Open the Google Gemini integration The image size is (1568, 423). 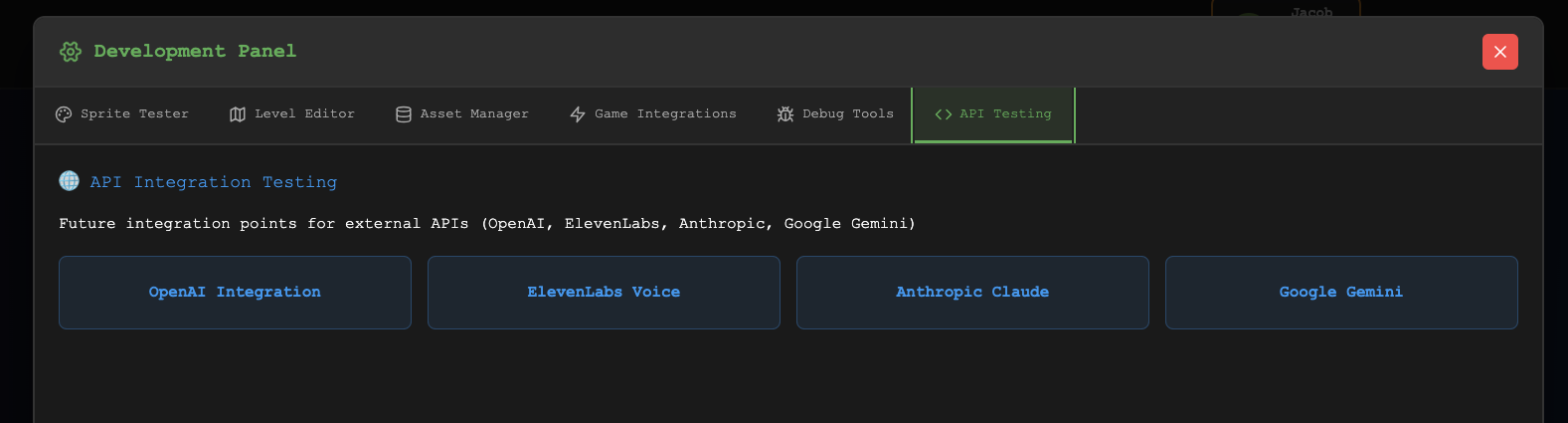coord(1341,293)
